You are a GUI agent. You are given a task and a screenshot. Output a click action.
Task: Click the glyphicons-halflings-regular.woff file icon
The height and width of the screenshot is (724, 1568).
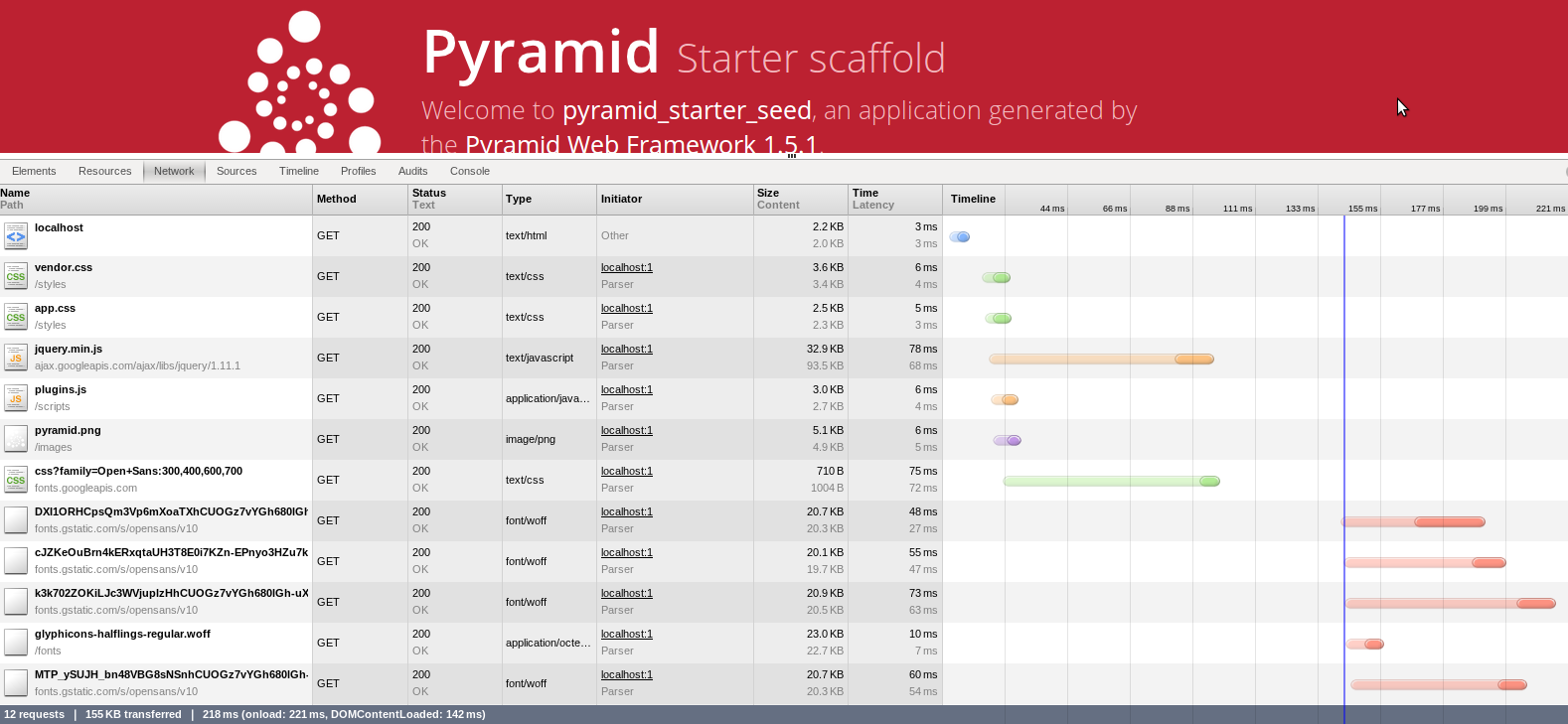pyautogui.click(x=16, y=643)
